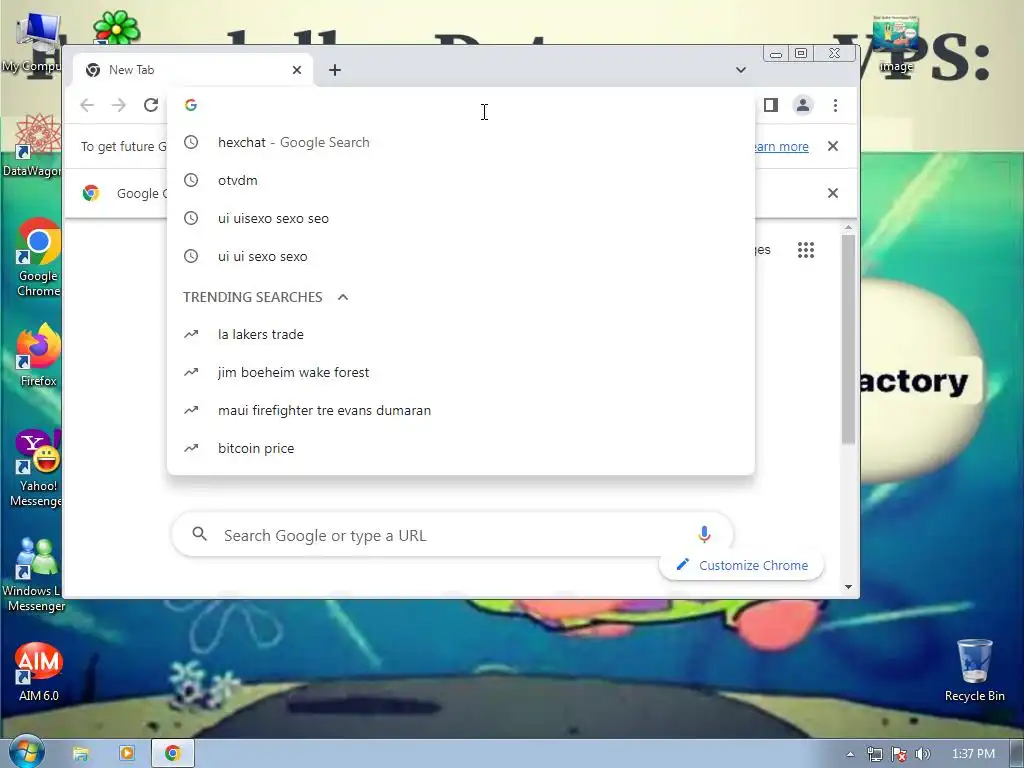Open the Google apps grid icon
Viewport: 1024px width, 768px height.
806,249
